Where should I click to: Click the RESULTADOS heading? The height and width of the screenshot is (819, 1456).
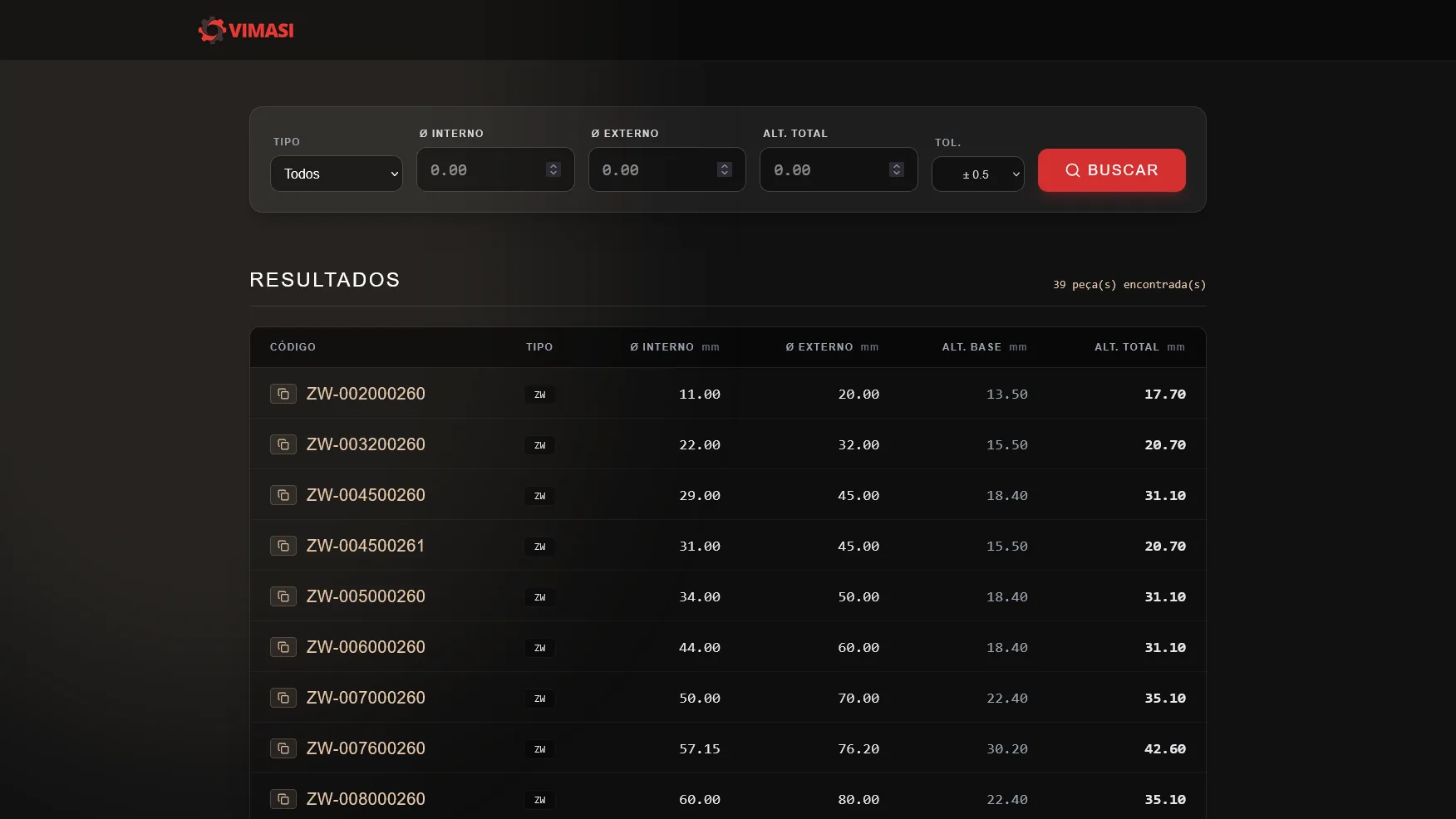coord(325,280)
